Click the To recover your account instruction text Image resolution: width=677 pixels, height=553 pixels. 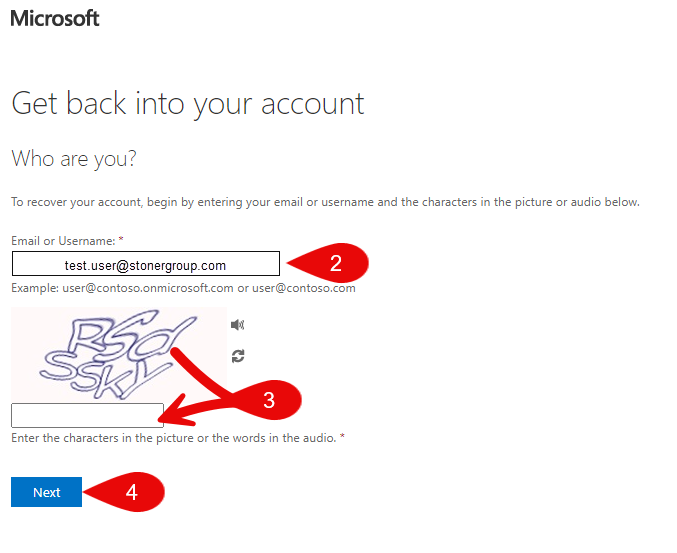(325, 202)
